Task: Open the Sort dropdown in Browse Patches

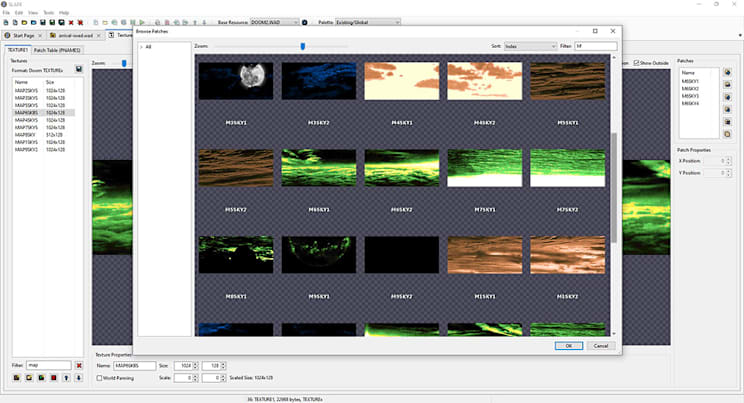Action: (530, 46)
